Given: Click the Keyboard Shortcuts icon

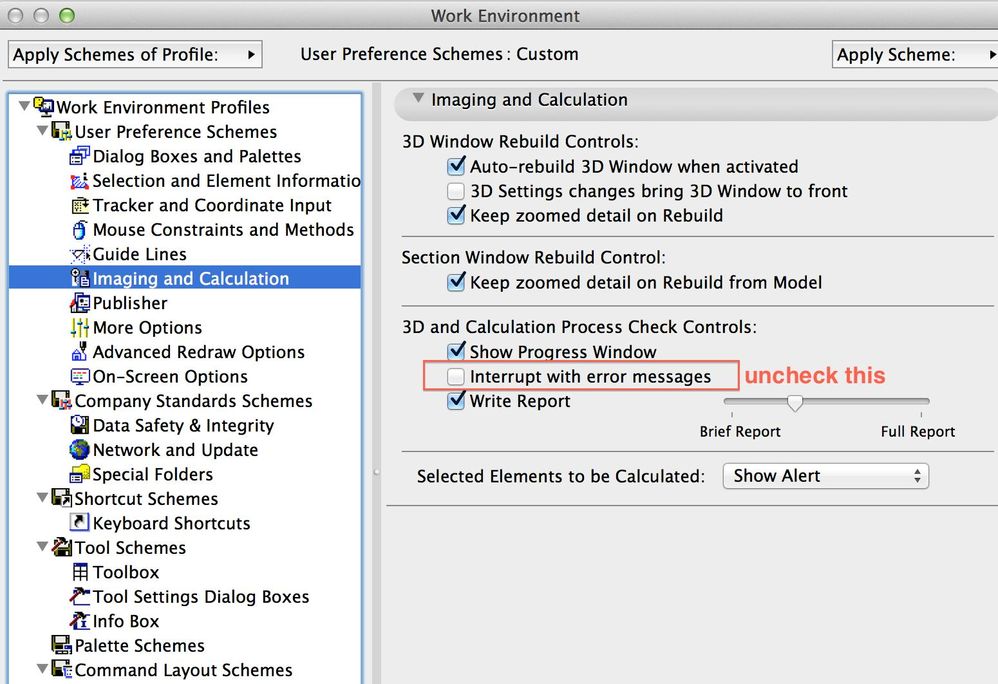Looking at the screenshot, I should click(x=80, y=524).
